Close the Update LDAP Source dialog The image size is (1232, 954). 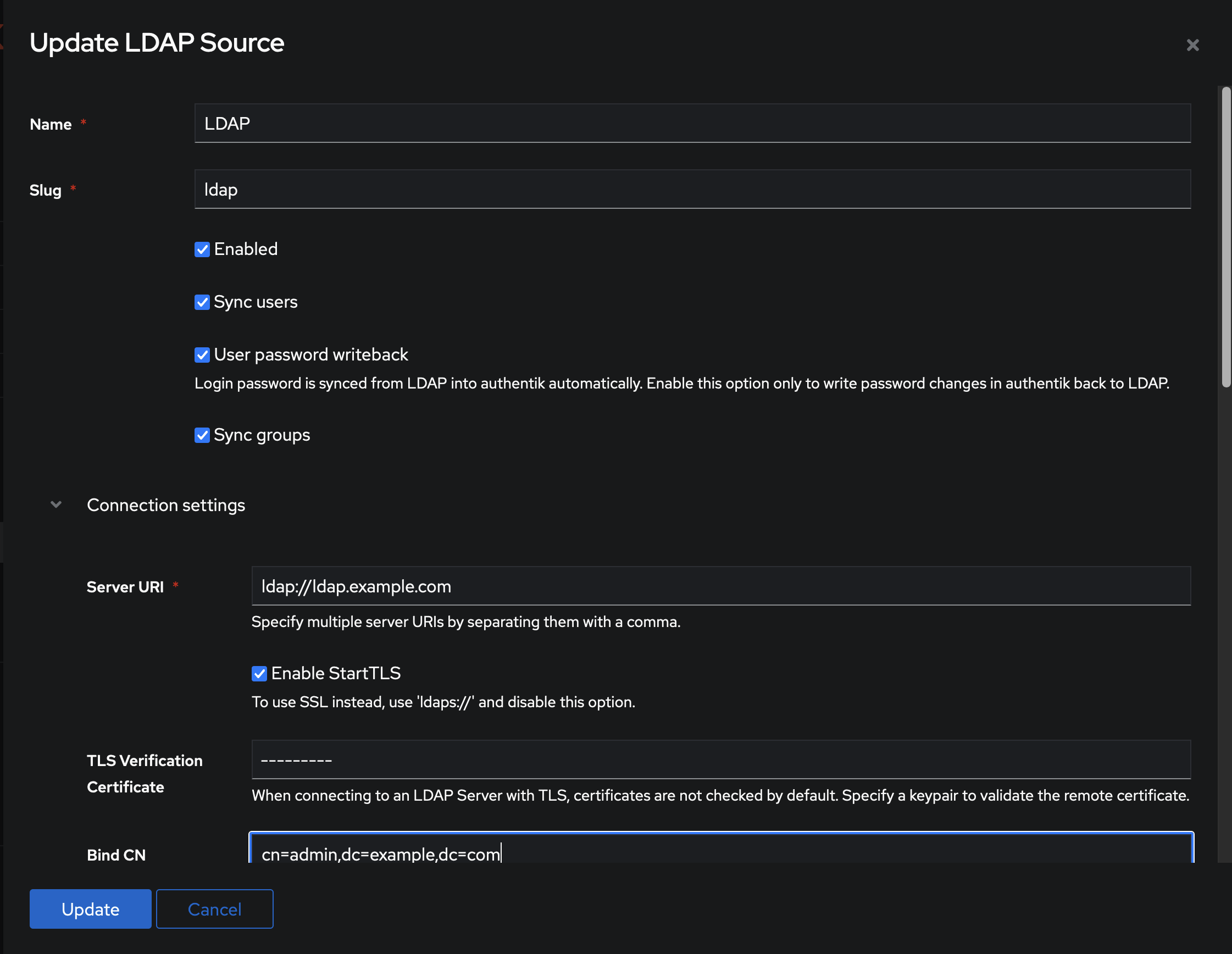(1192, 45)
